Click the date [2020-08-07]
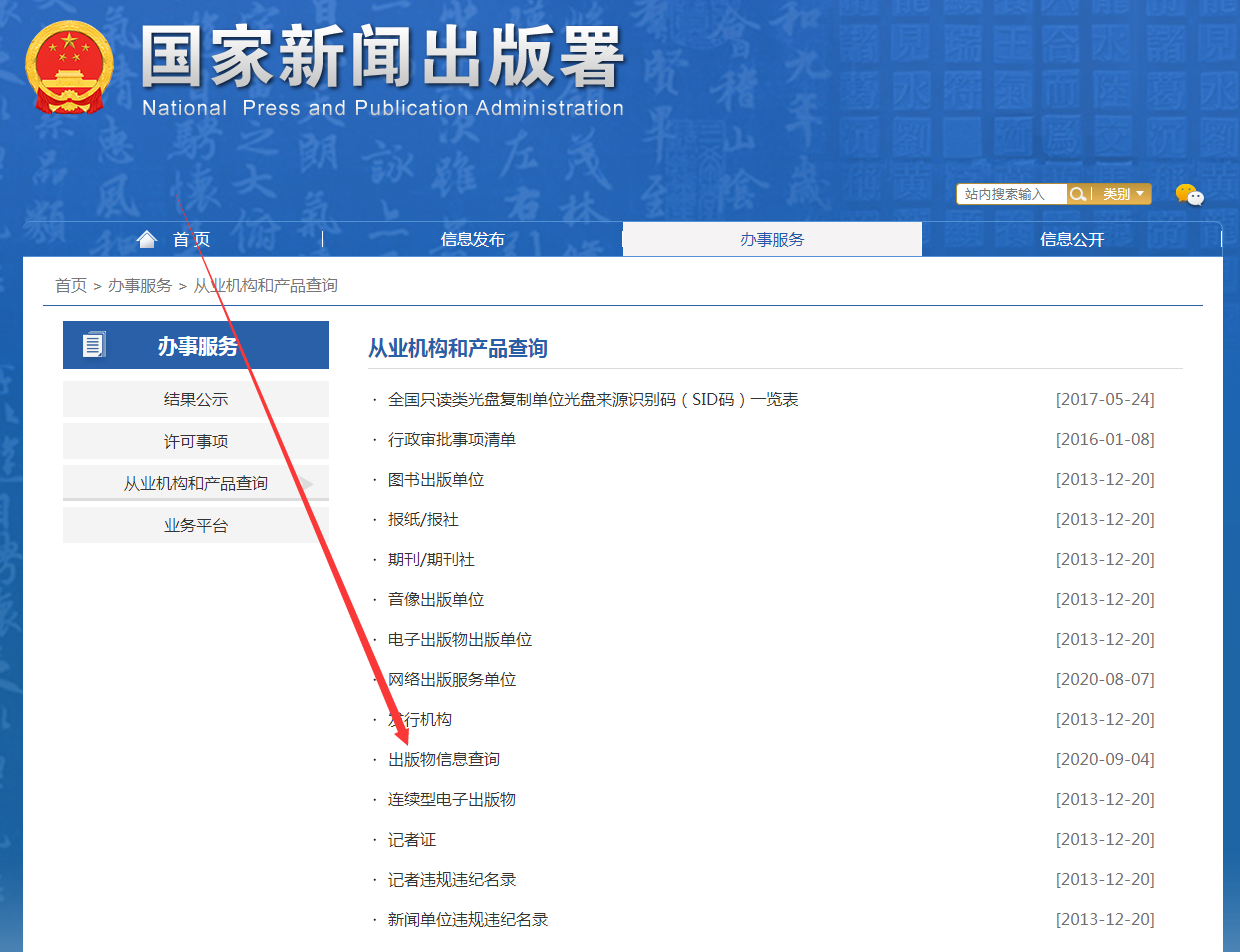This screenshot has width=1240, height=952. point(1105,680)
